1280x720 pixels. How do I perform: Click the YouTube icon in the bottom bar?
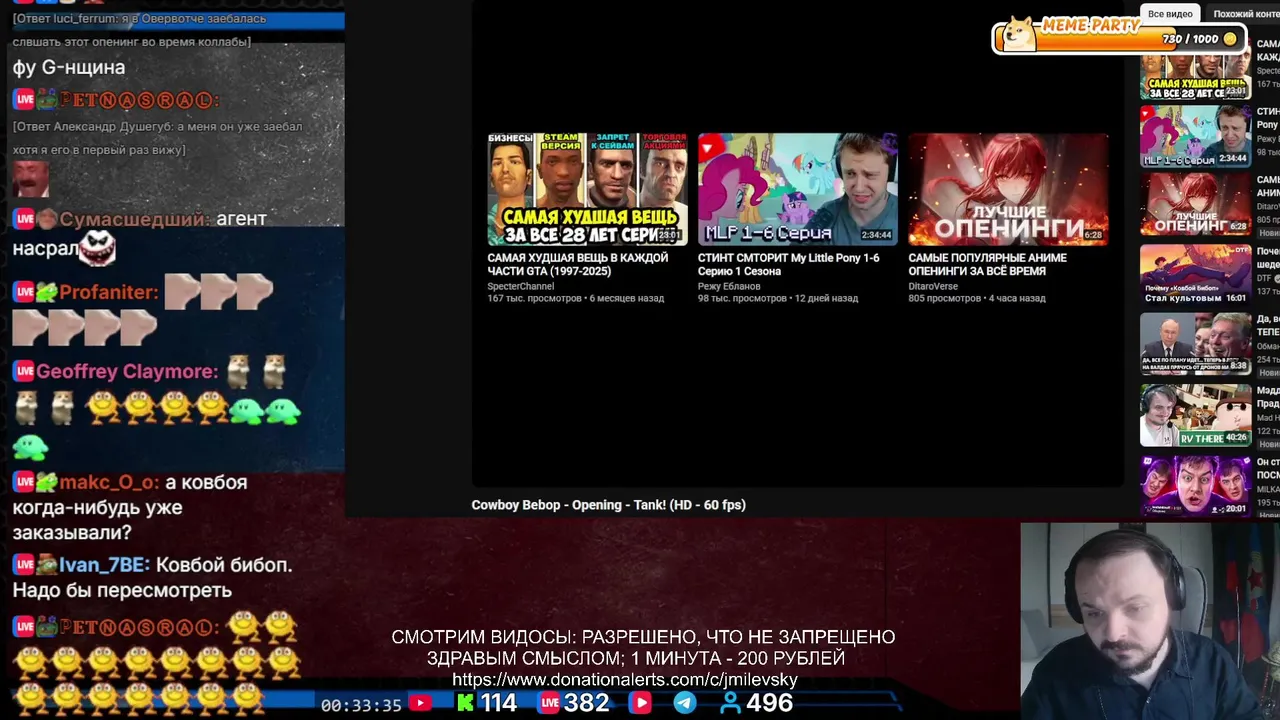pyautogui.click(x=420, y=704)
